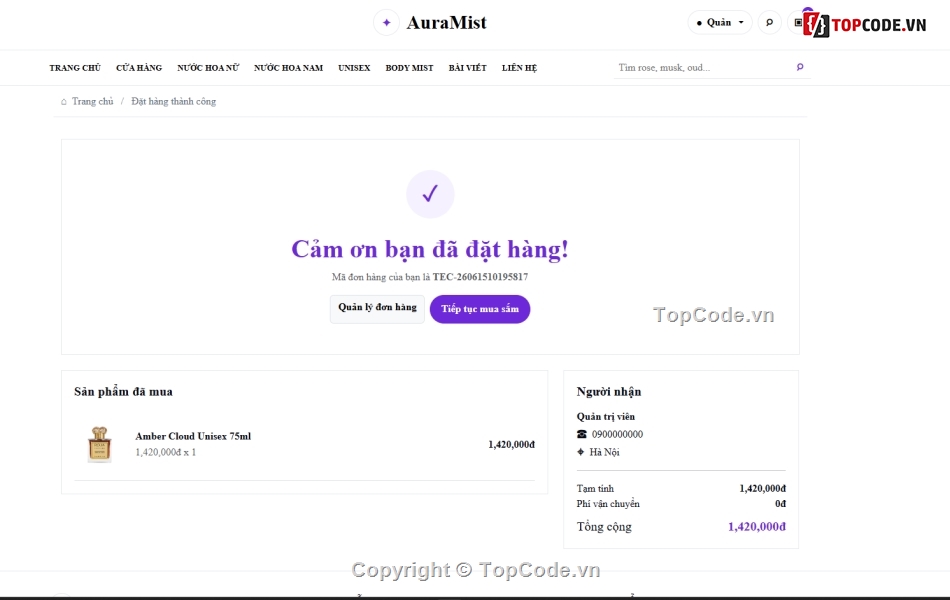Image resolution: width=950 pixels, height=600 pixels.
Task: Click the AuraMist sparkle logo icon
Action: (386, 22)
